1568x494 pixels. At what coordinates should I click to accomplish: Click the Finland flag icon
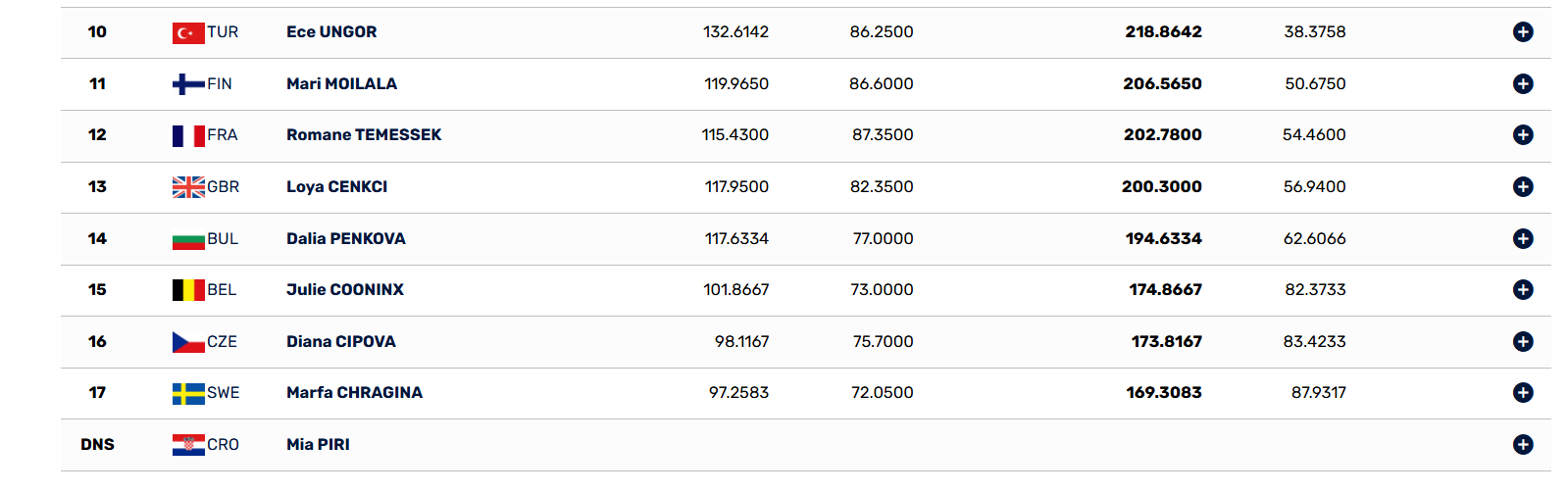coord(188,84)
